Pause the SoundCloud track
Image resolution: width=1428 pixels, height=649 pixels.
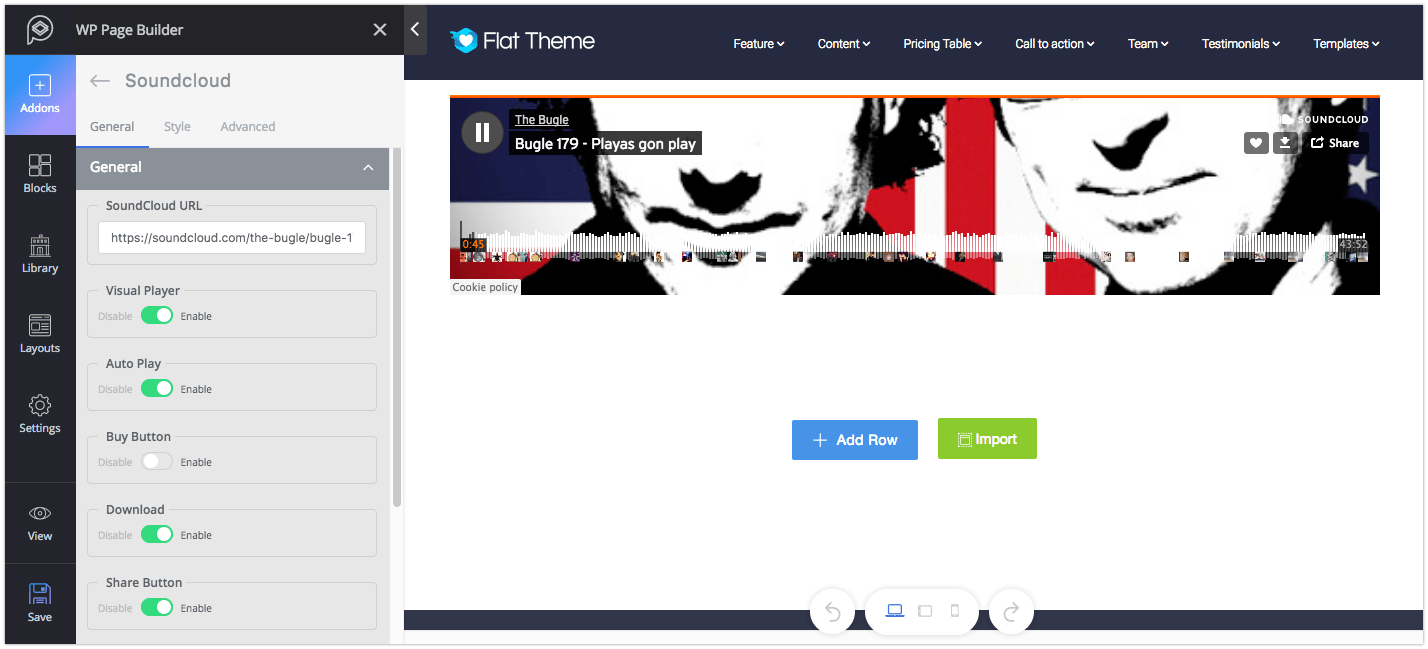click(482, 132)
